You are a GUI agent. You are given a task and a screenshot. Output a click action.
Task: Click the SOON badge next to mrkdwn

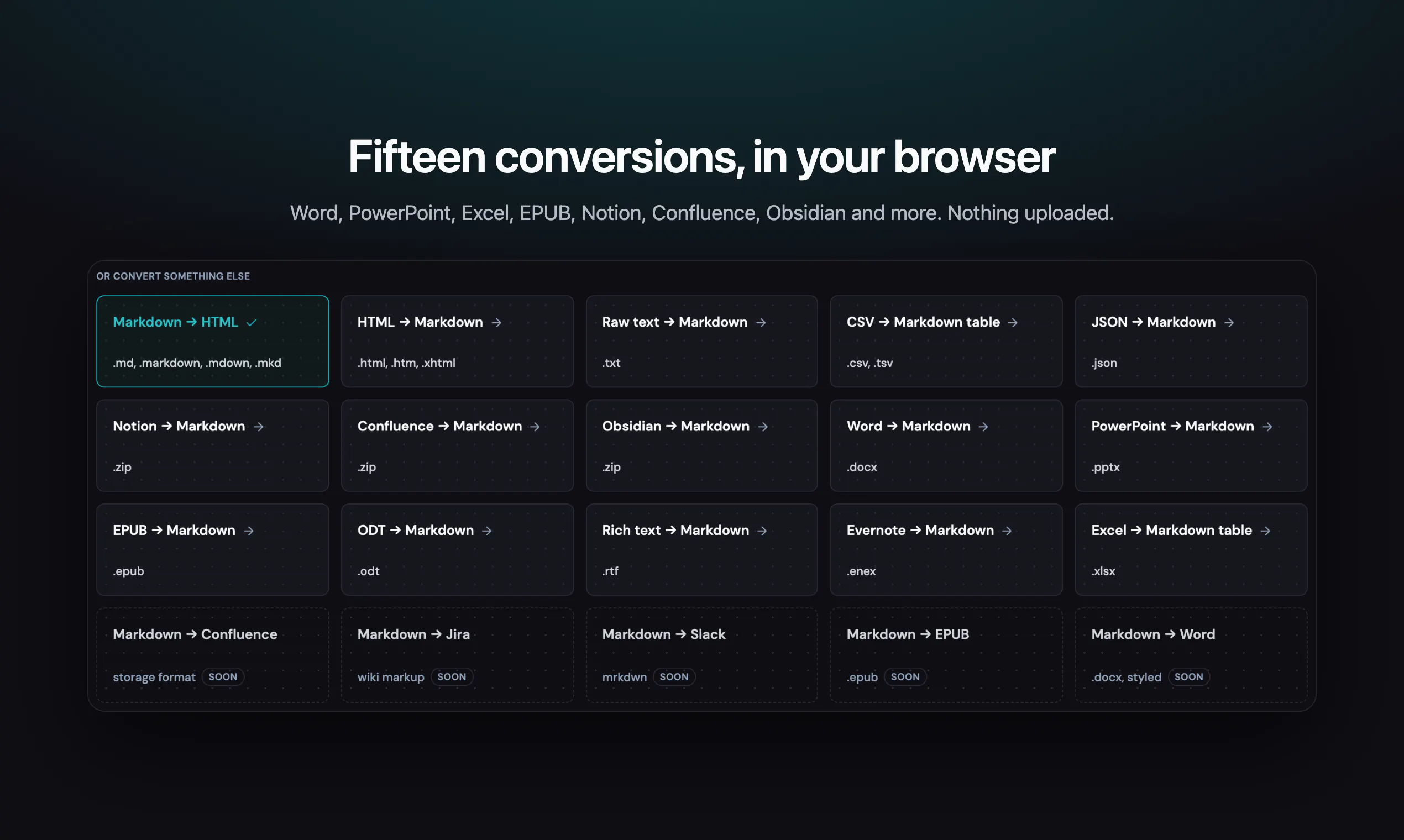[674, 676]
